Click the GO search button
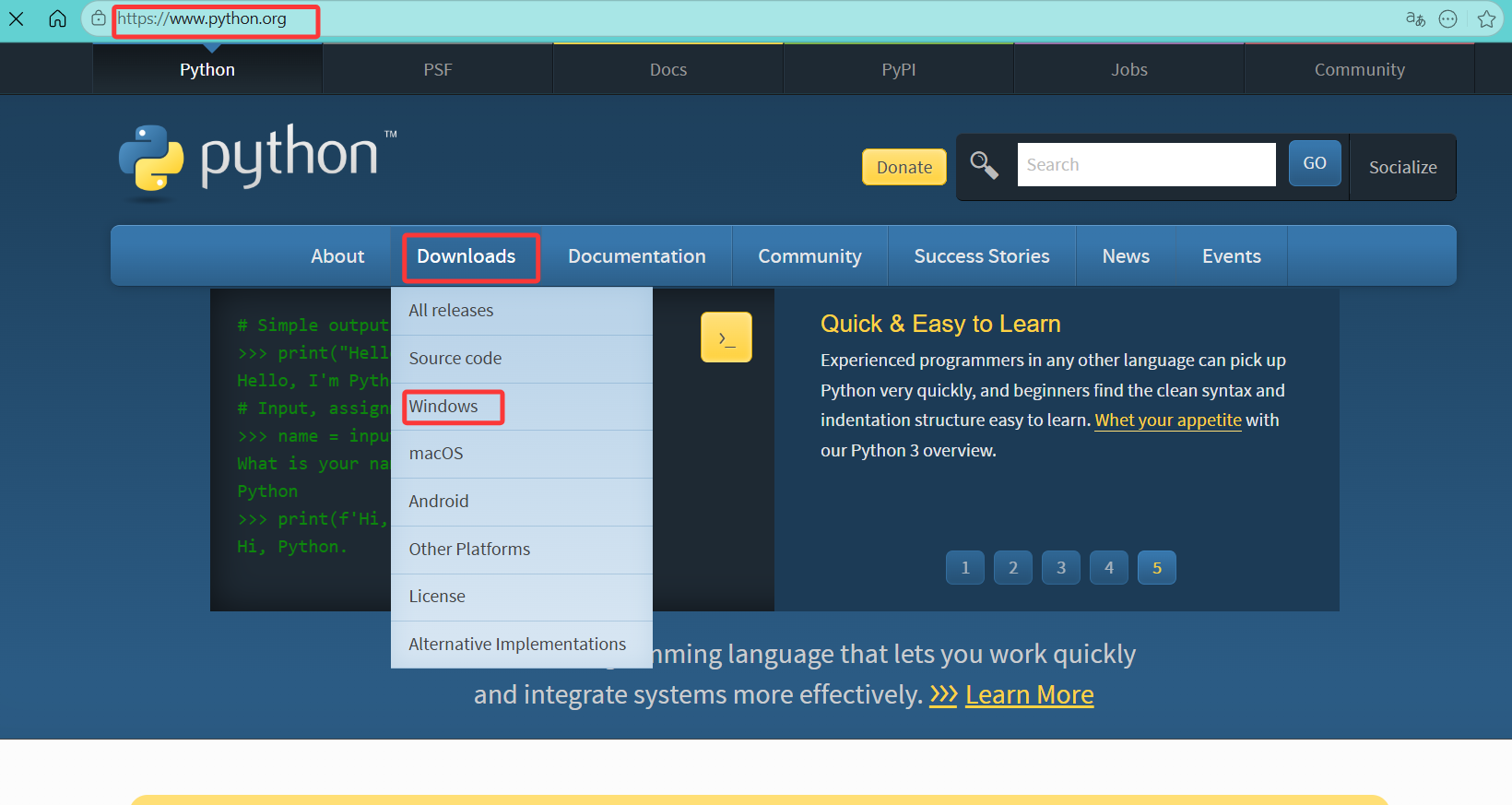Viewport: 1512px width, 805px height. 1315,163
